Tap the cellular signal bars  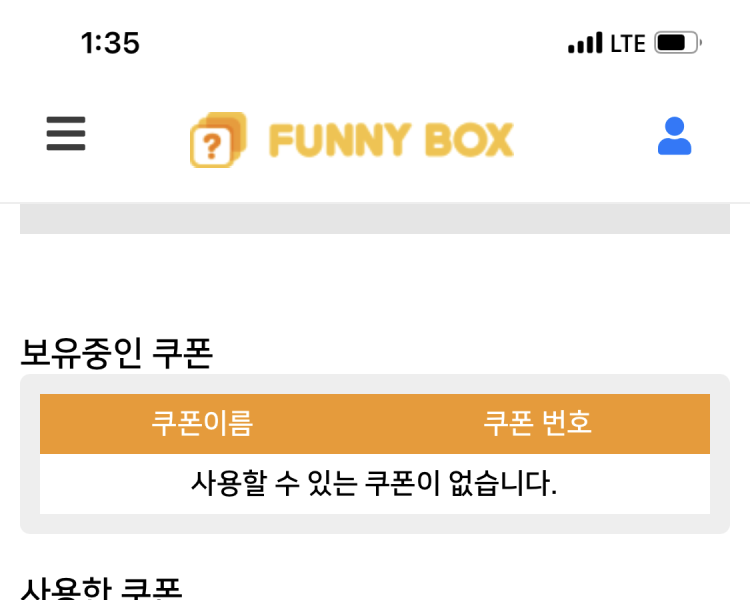585,43
